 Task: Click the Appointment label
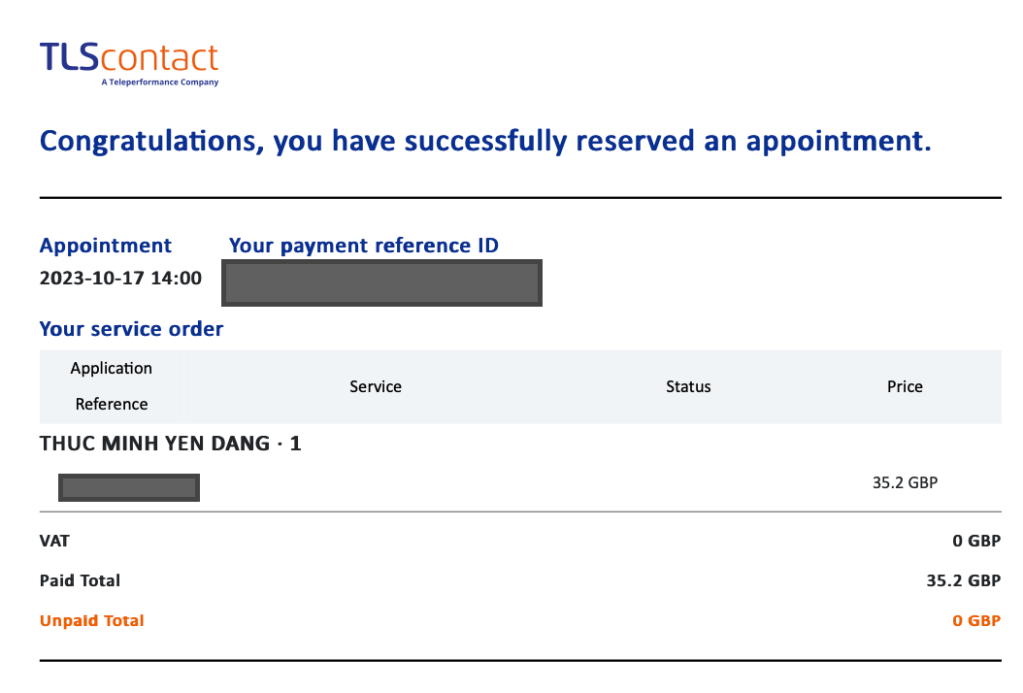point(105,246)
